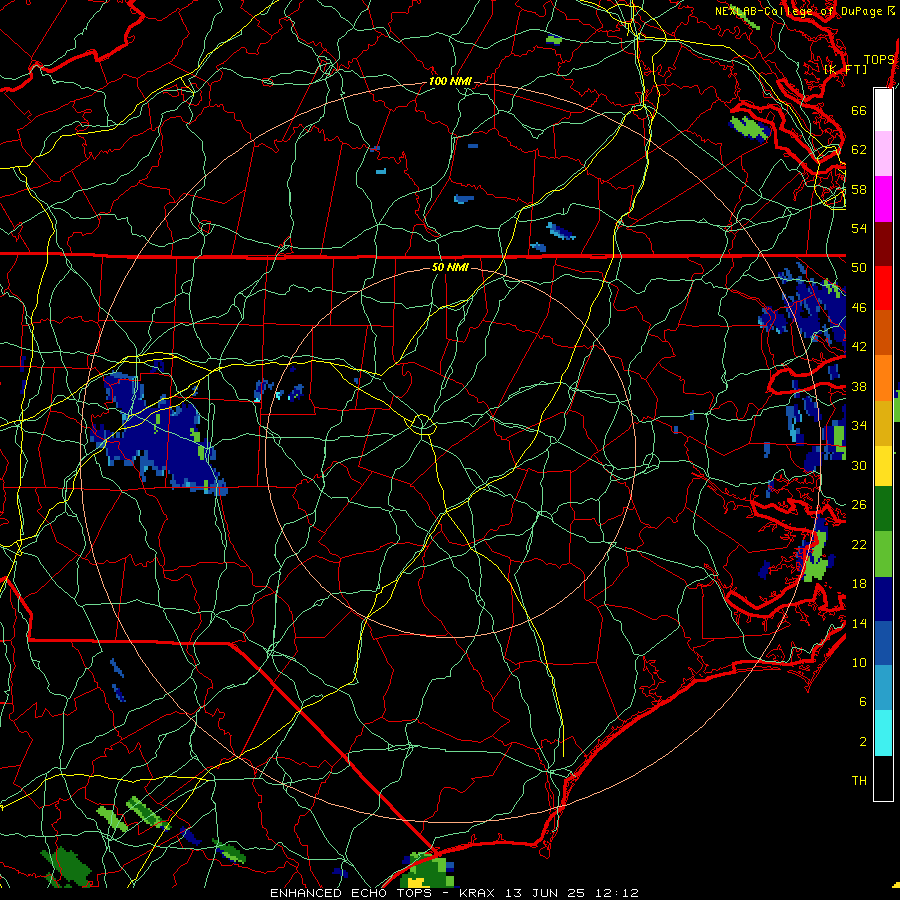Click the light green legend swatch

pyautogui.click(x=883, y=554)
